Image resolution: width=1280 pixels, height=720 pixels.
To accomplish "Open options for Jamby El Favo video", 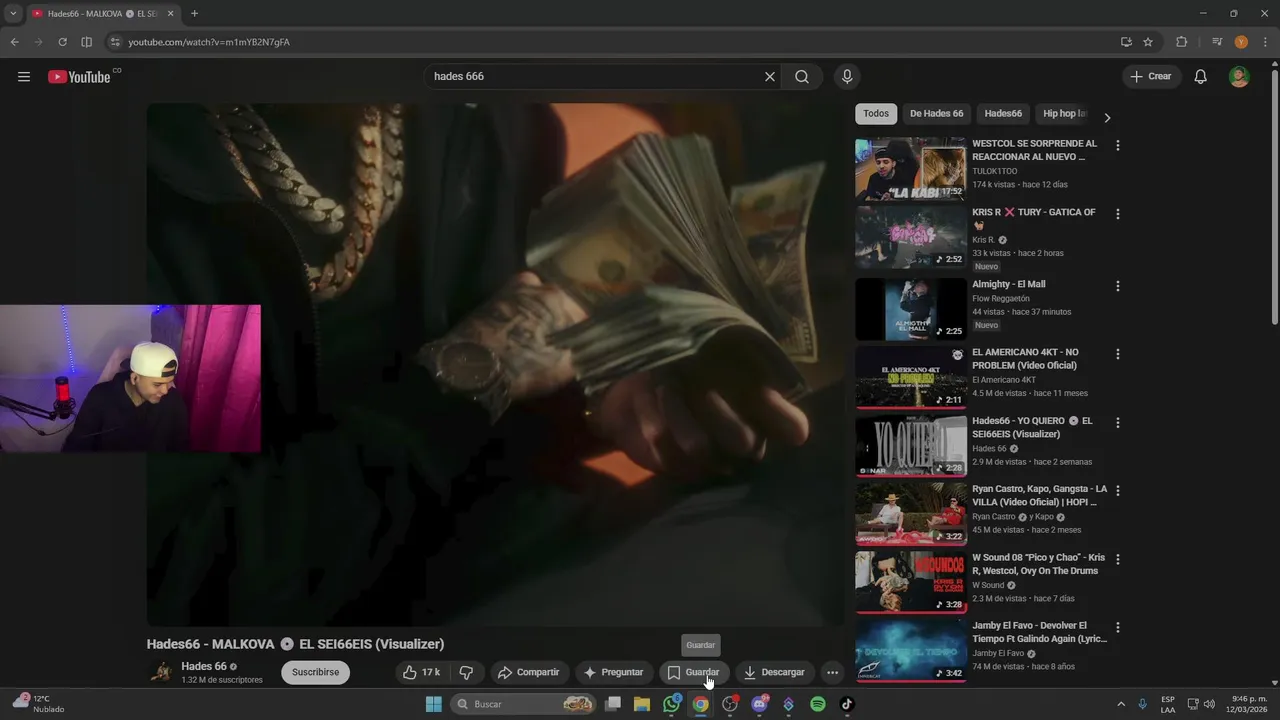I will click(x=1117, y=628).
